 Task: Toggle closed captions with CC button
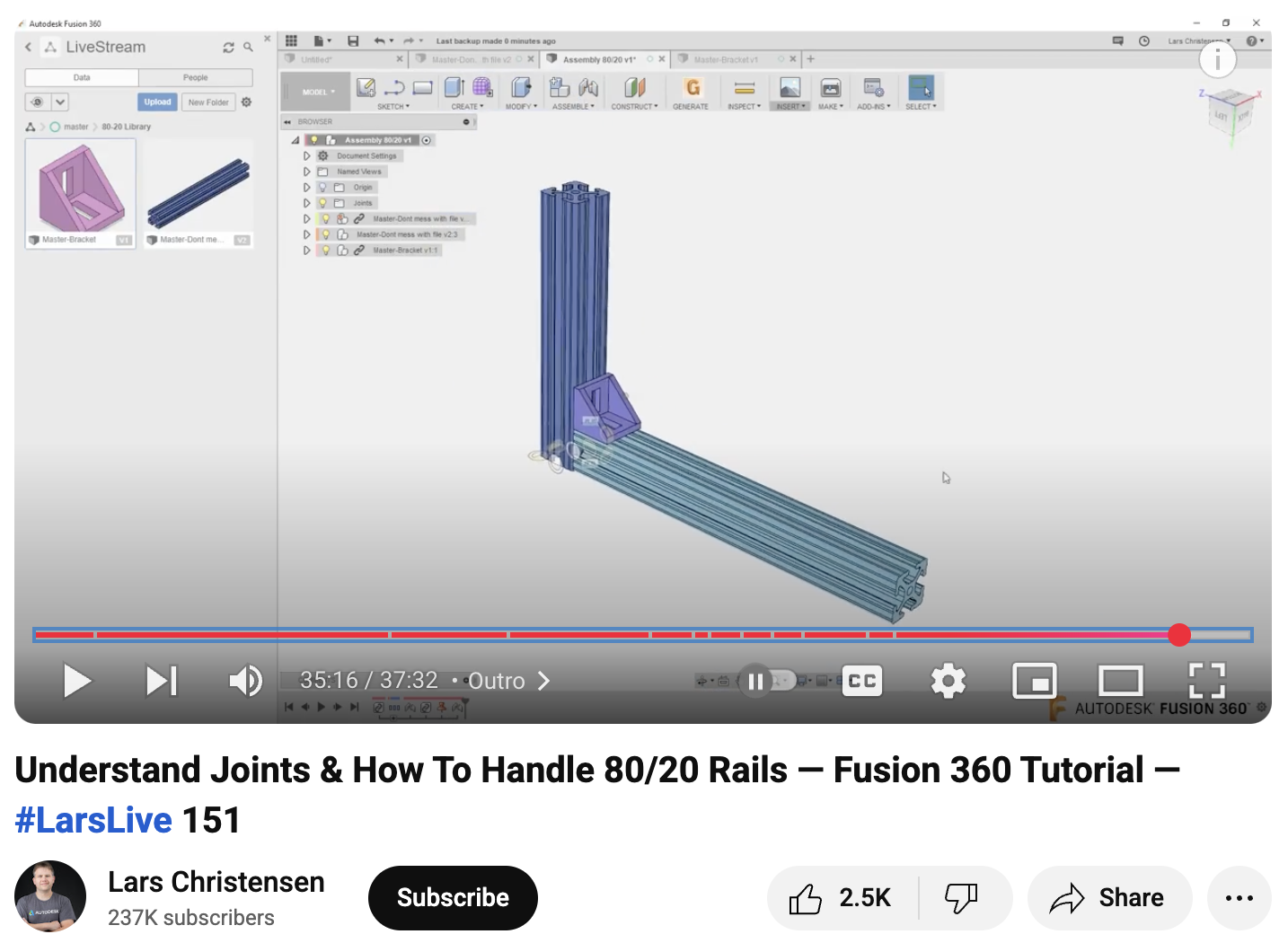coord(861,681)
